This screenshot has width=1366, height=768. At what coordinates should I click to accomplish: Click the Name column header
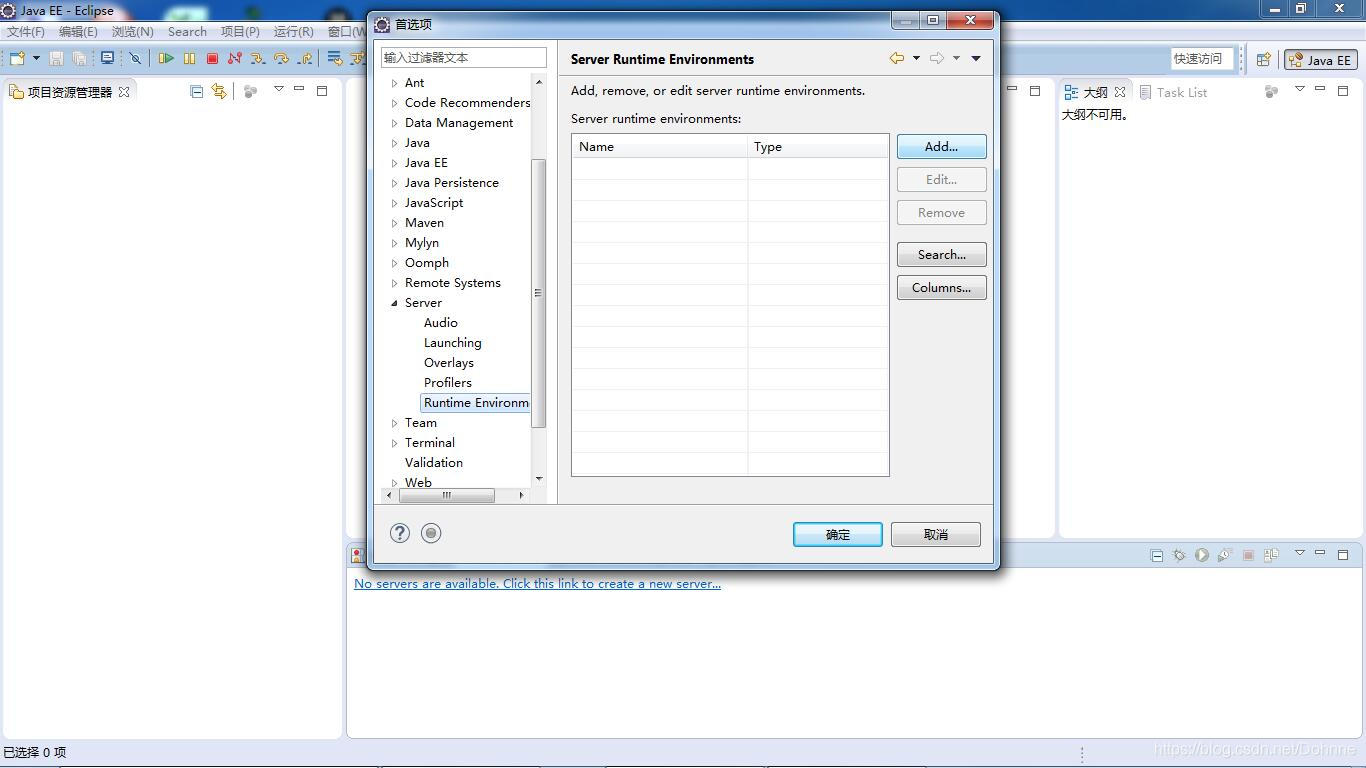(660, 146)
